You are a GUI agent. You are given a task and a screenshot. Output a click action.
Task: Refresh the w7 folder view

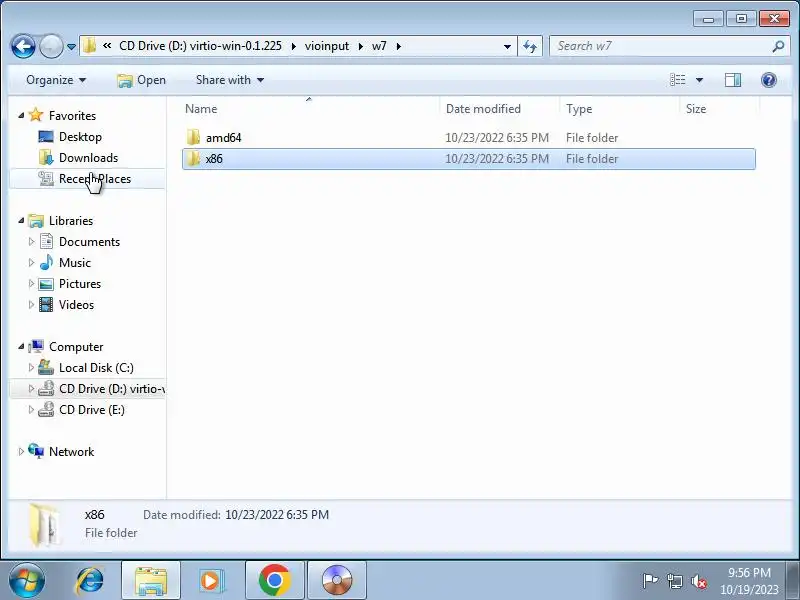(530, 46)
